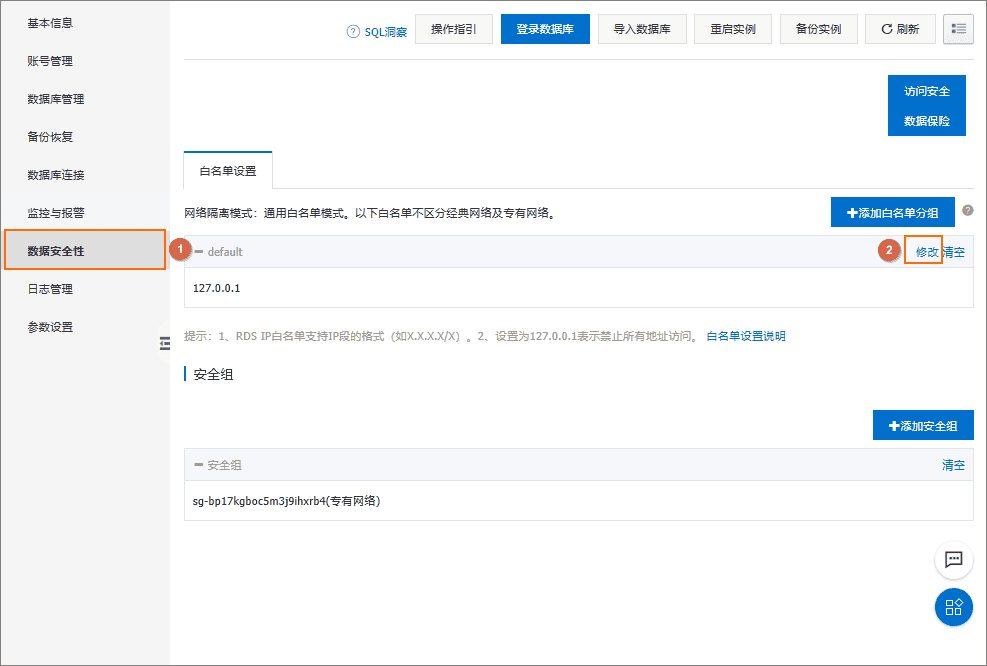Click 重启实例 button
Image resolution: width=987 pixels, height=666 pixels.
coord(733,29)
